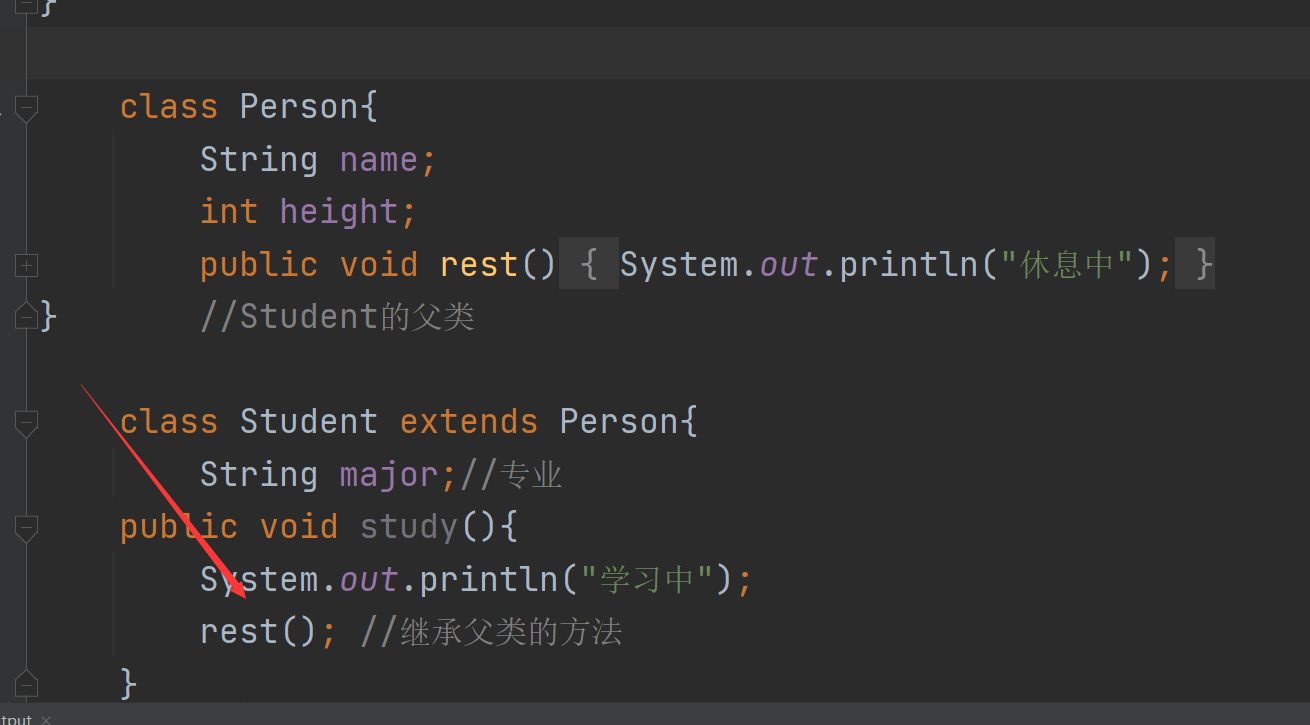Collapse the study() method fold marker
Image resolution: width=1310 pixels, height=725 pixels.
[x=26, y=527]
